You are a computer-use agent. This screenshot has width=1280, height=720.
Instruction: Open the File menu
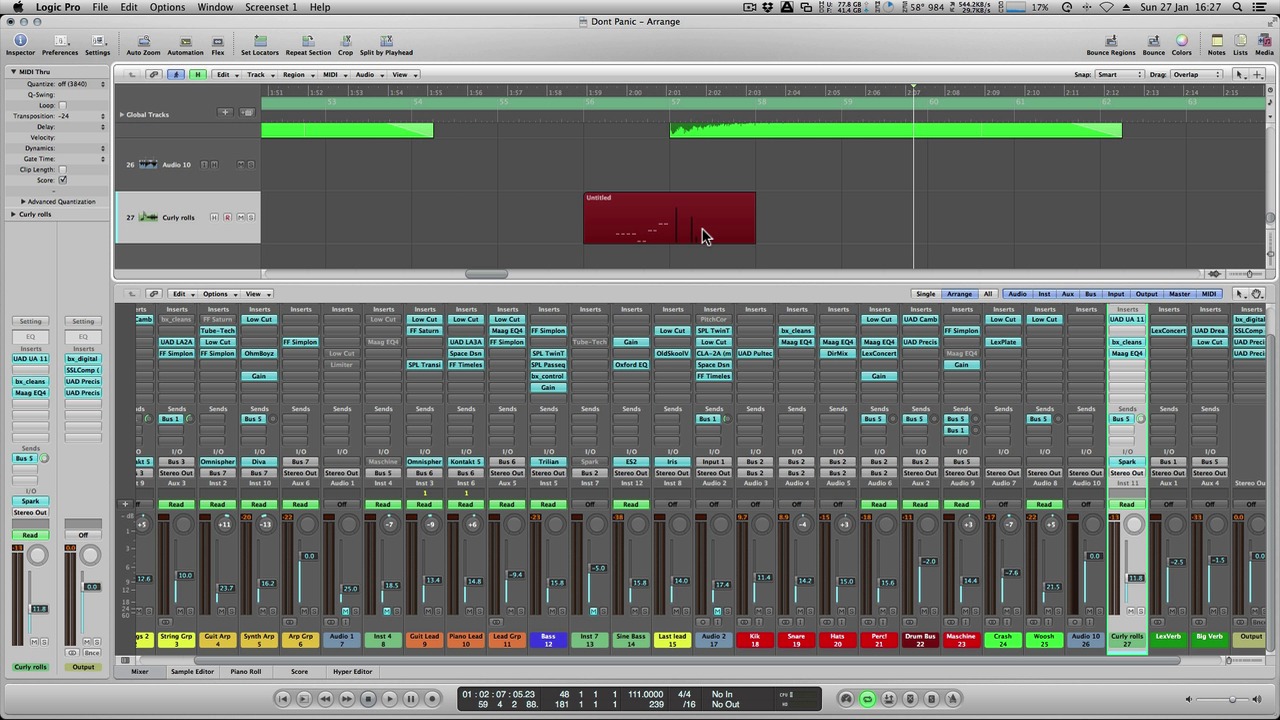100,7
